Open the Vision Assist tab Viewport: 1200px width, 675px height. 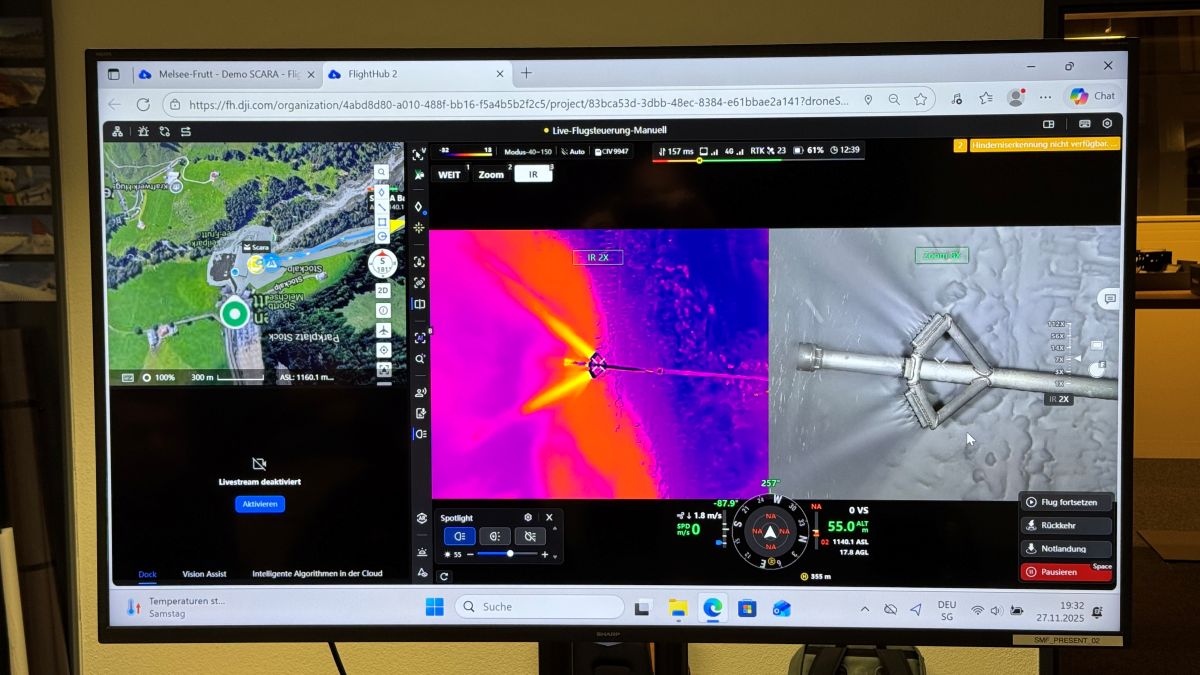(204, 574)
